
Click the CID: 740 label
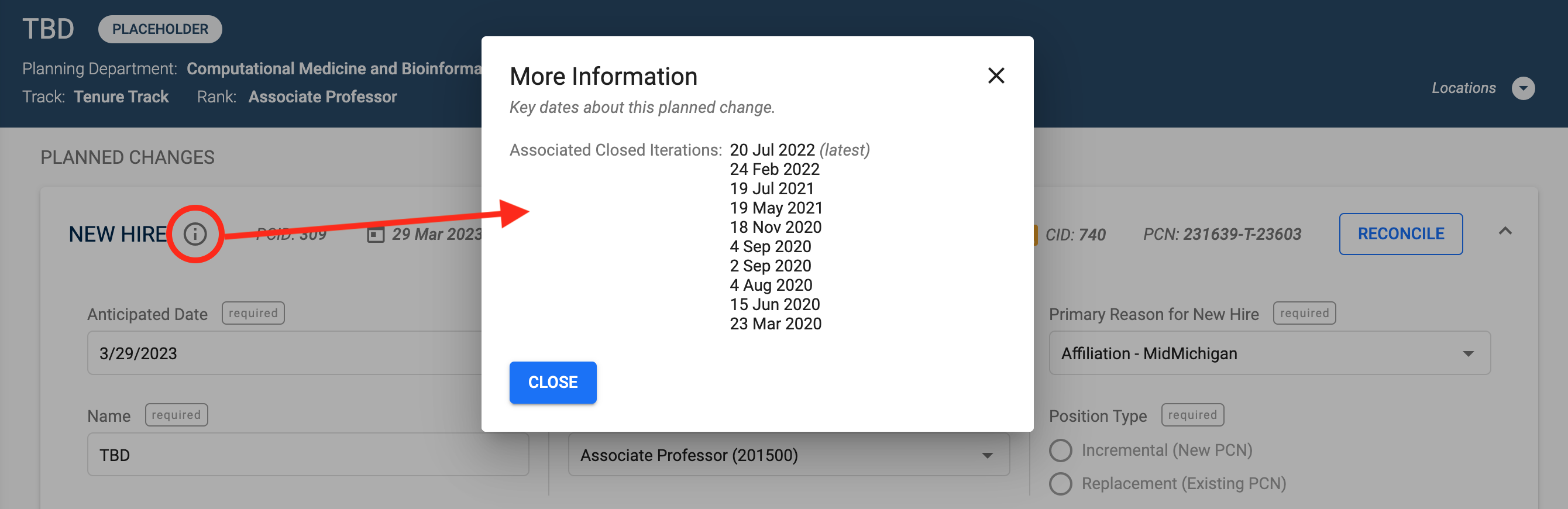tap(1075, 235)
